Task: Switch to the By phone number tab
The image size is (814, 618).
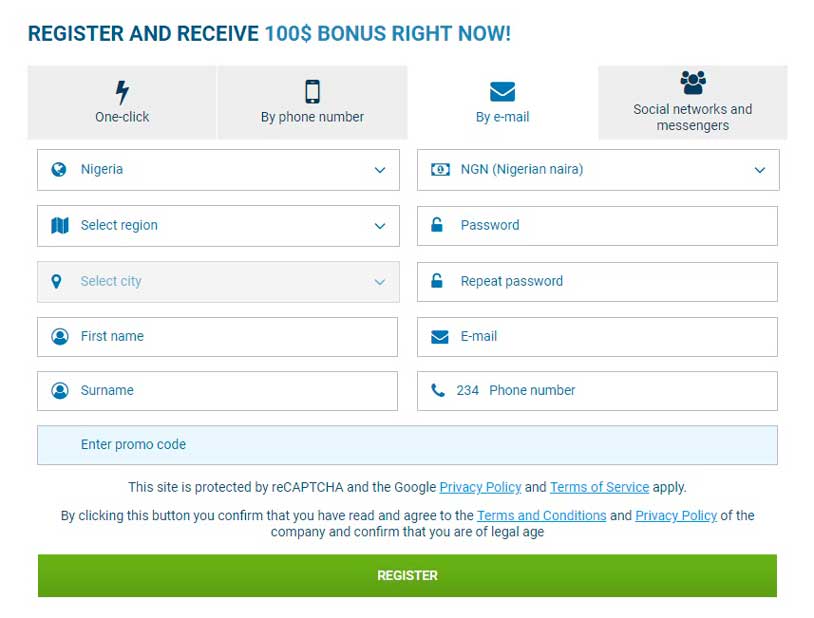Action: (312, 116)
